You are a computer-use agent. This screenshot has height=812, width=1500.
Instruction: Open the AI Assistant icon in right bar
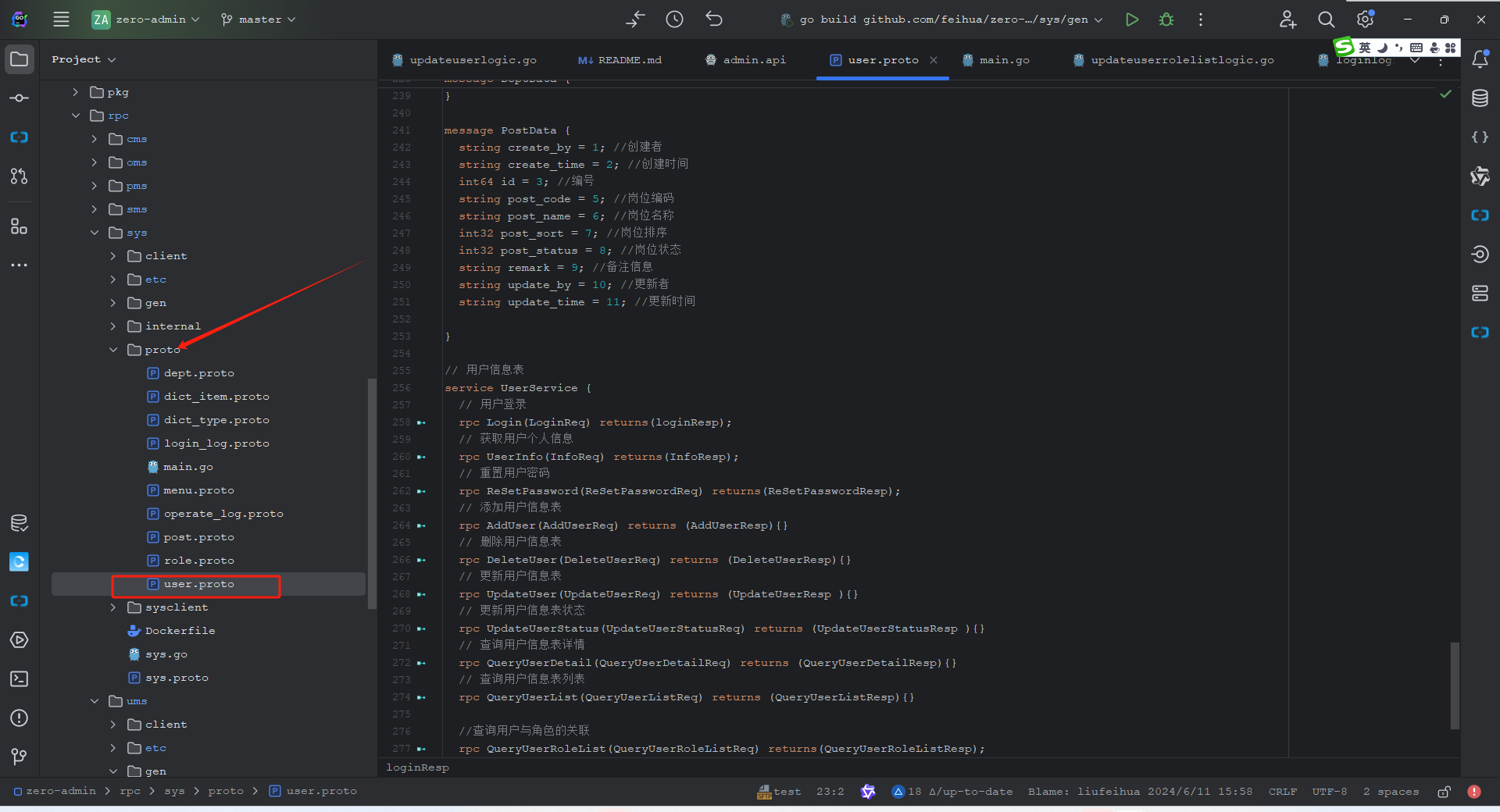(x=1480, y=176)
